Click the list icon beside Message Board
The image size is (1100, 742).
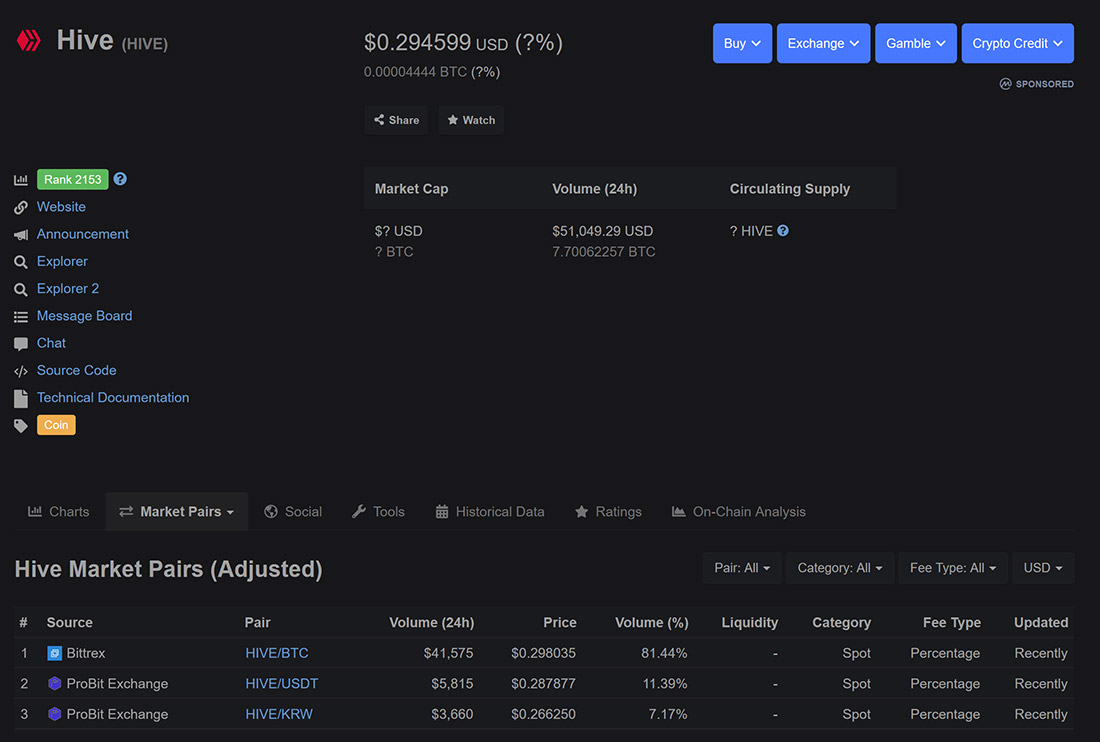(21, 317)
